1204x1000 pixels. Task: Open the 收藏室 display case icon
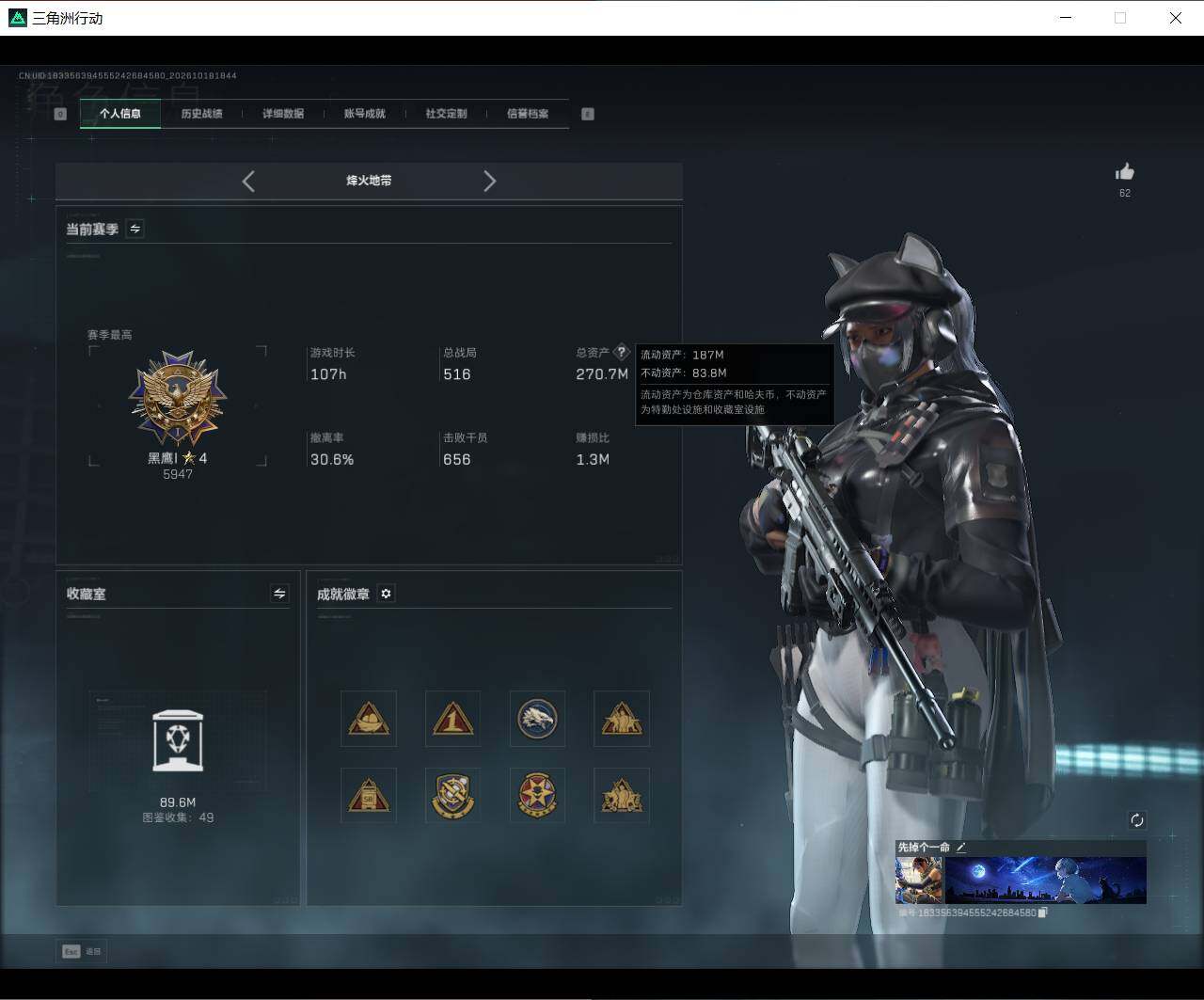pyautogui.click(x=178, y=740)
